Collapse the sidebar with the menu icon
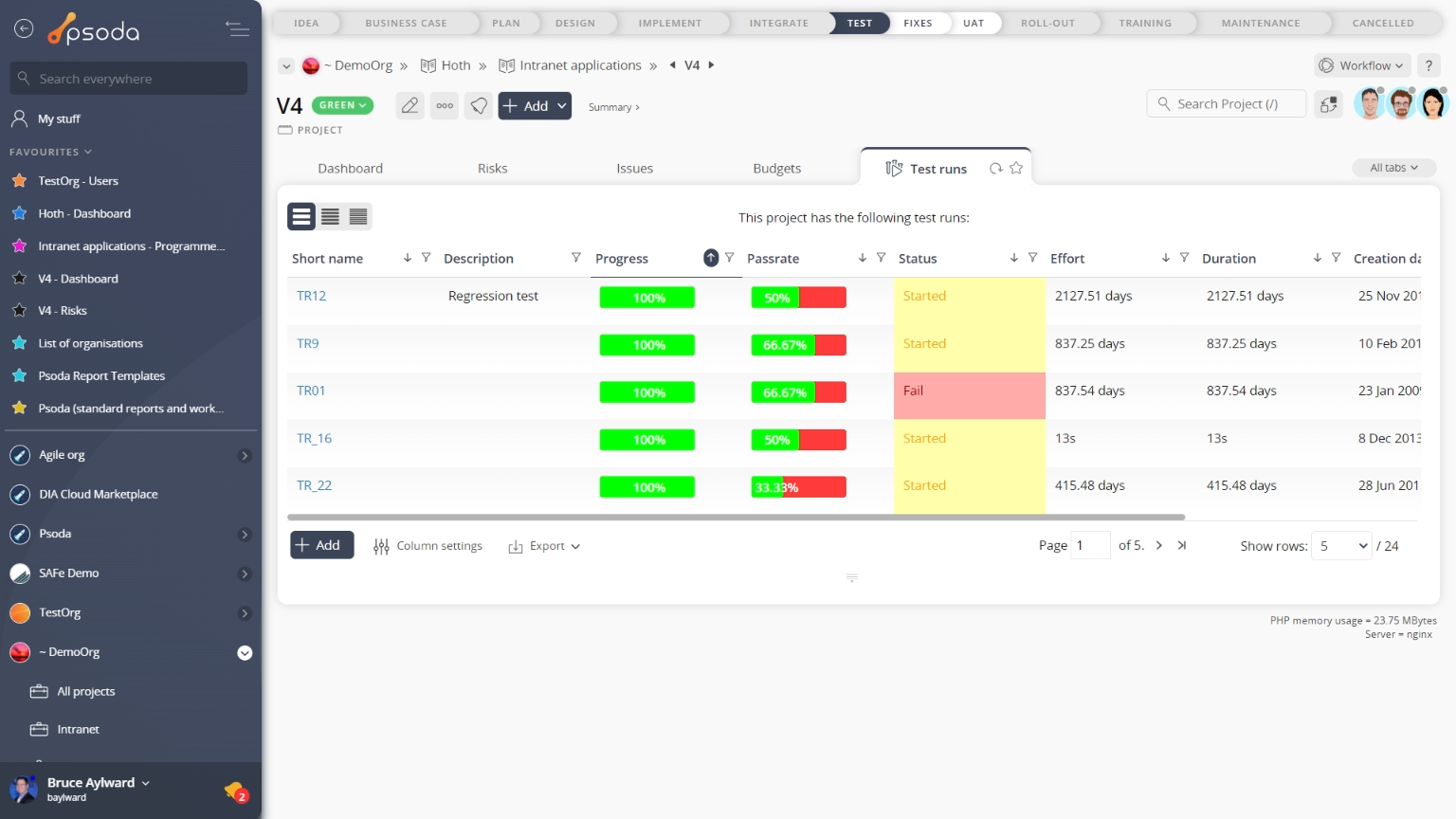Screen dimensions: 1456x819 click(x=238, y=29)
